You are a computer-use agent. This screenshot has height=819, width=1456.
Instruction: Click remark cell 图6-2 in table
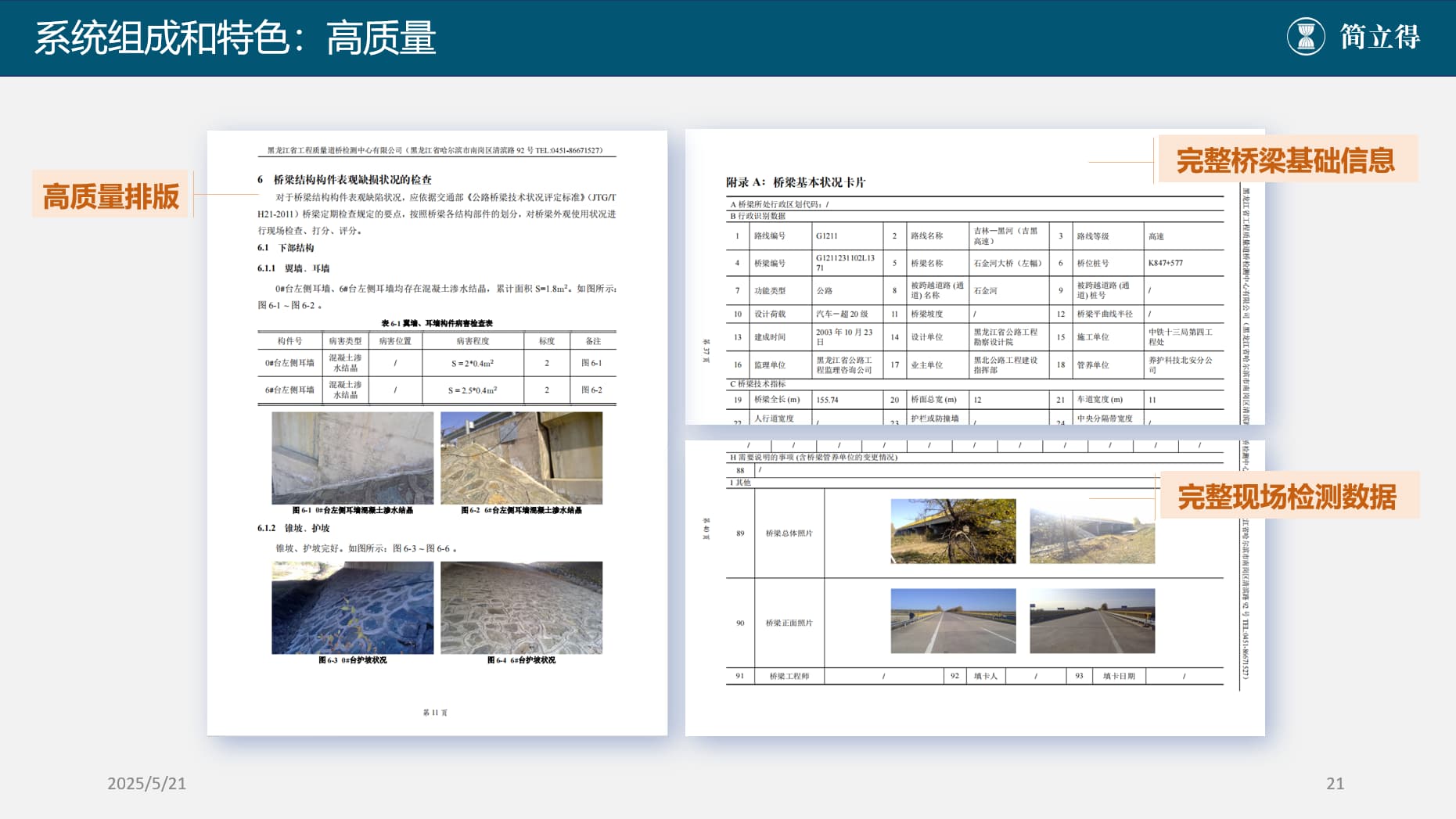point(591,390)
